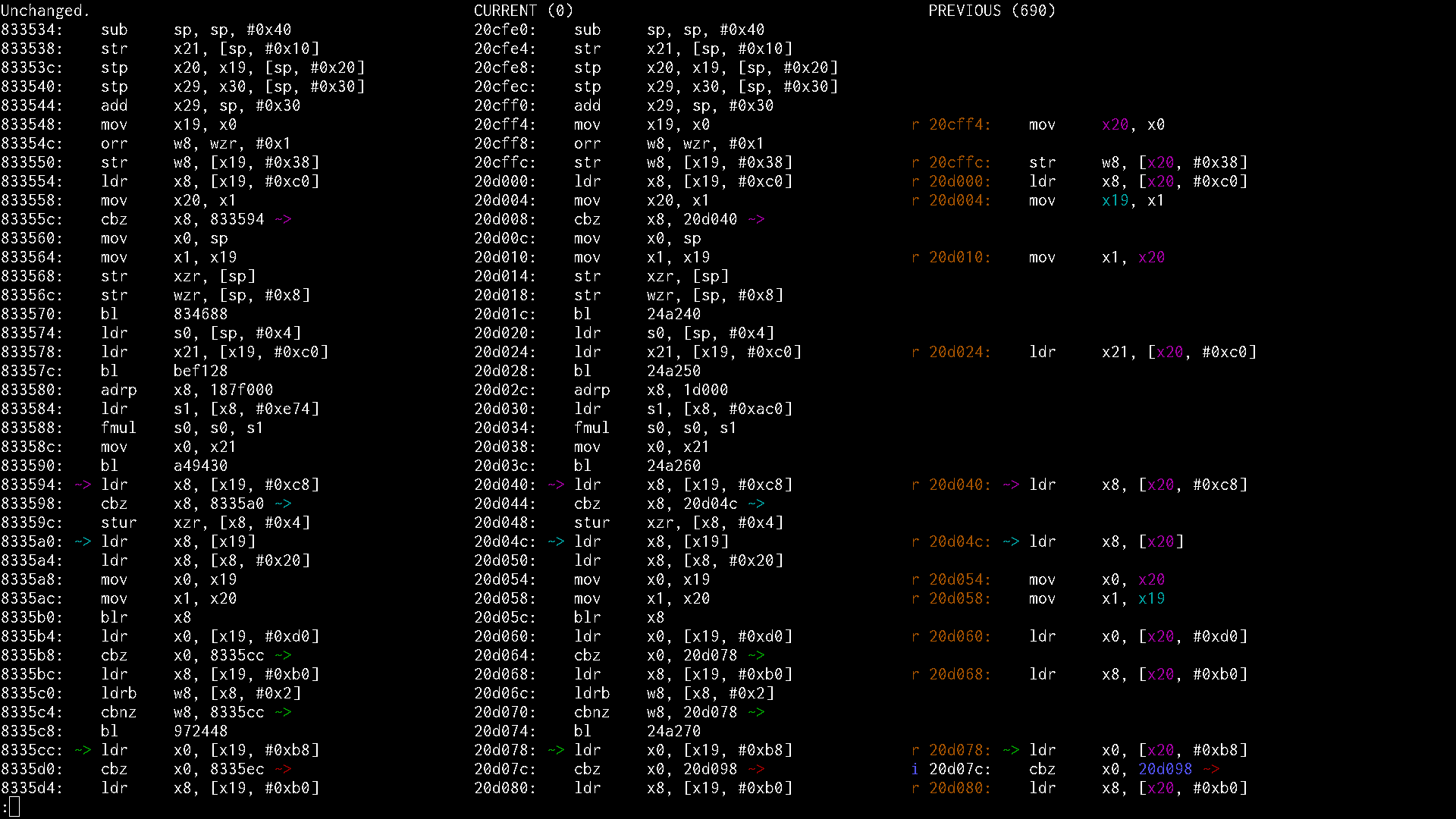Click cyan x19 in previous 20d058 row
This screenshot has width=1456, height=819.
1151,598
